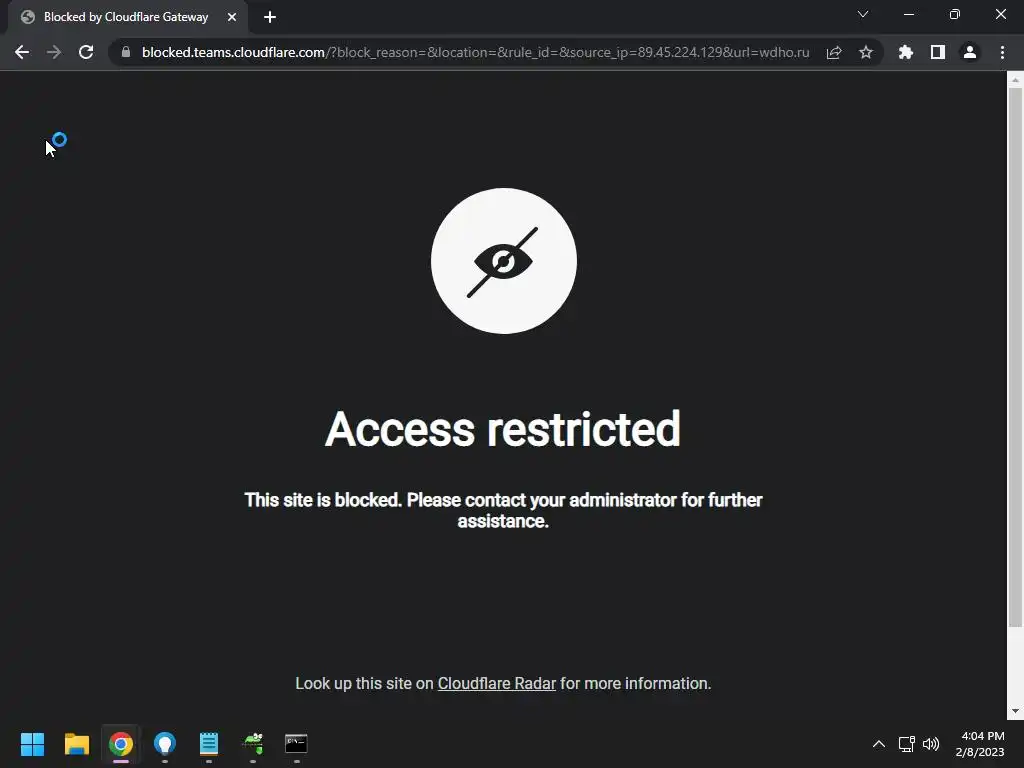
Task: Select Blocked by Cloudflare Gateway tab
Action: tap(127, 17)
